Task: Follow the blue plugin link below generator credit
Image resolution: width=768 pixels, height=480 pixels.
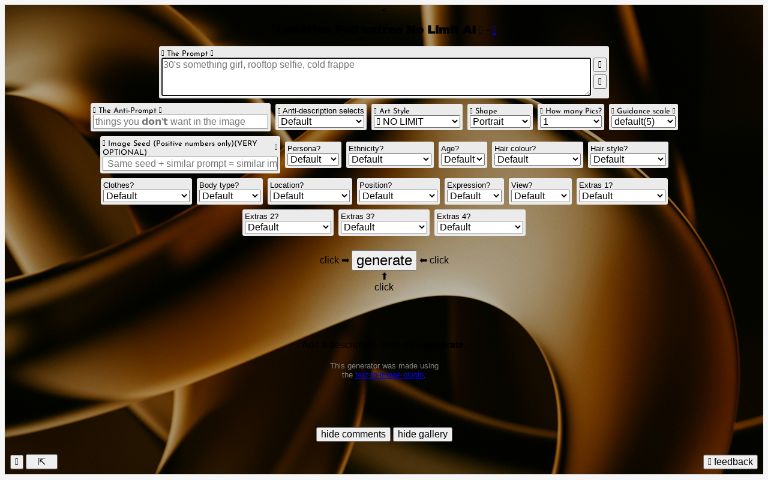Action: (389, 375)
